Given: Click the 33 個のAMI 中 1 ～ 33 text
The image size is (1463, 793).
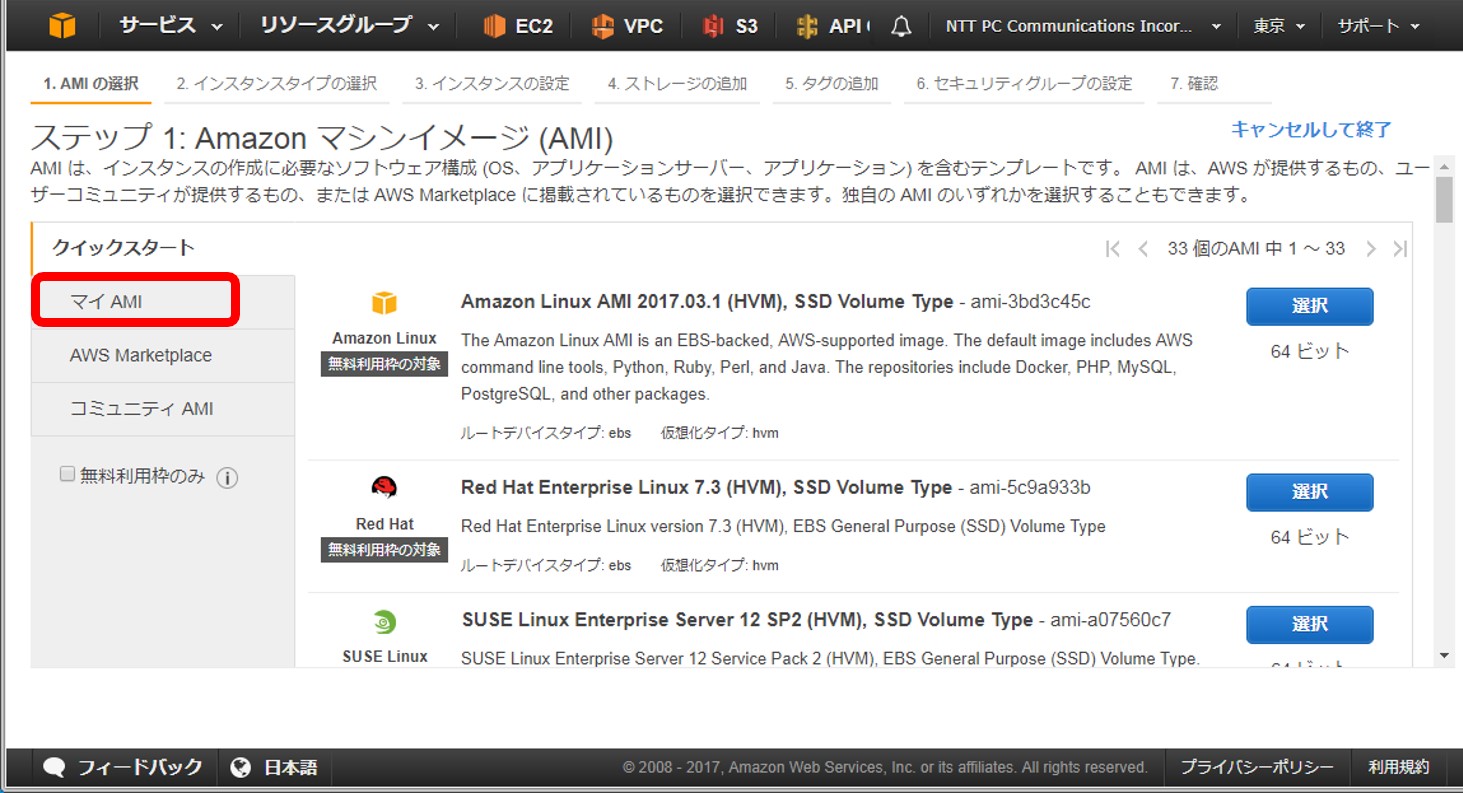Looking at the screenshot, I should pyautogui.click(x=1256, y=249).
